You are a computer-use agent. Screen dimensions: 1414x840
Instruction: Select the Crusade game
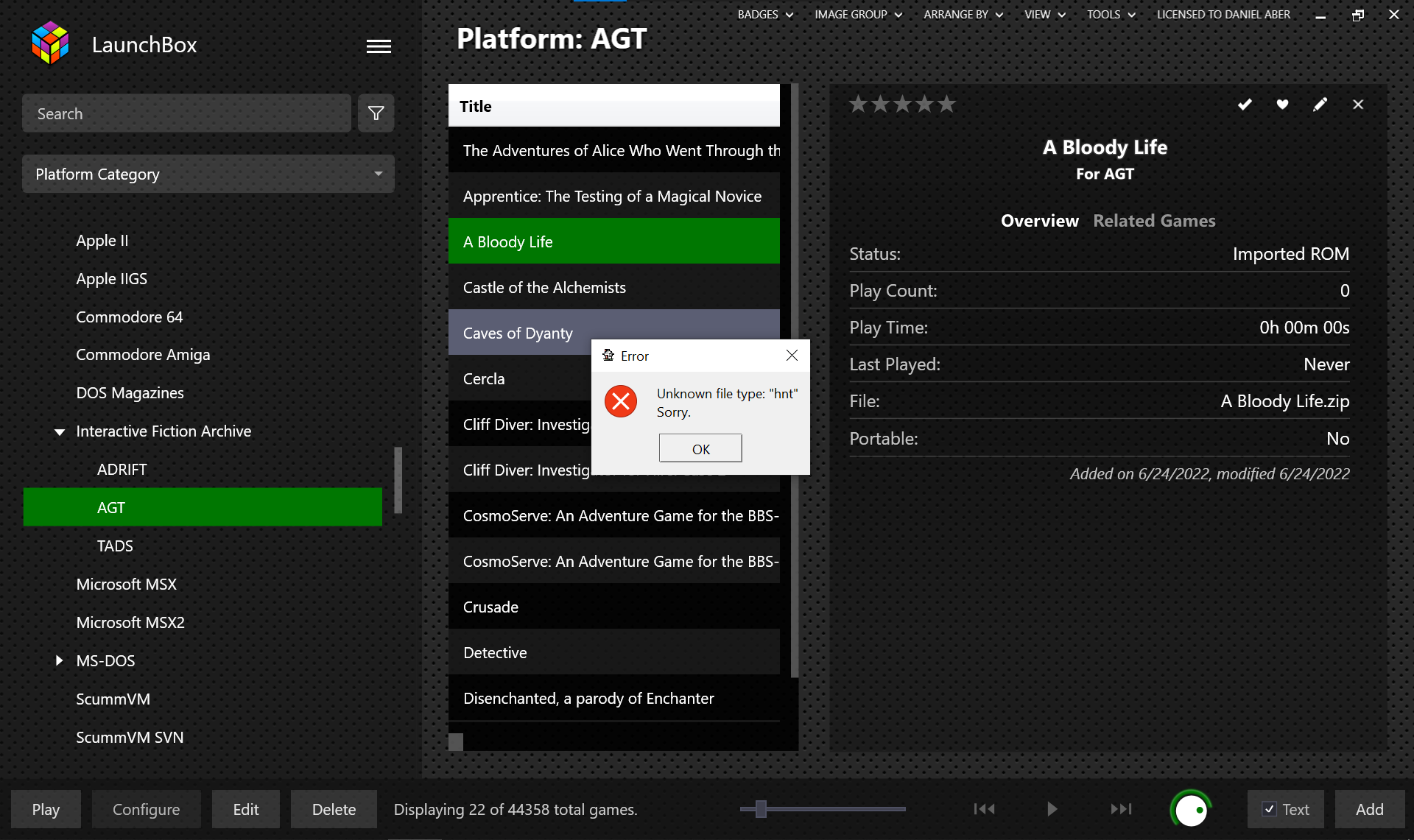[613, 607]
